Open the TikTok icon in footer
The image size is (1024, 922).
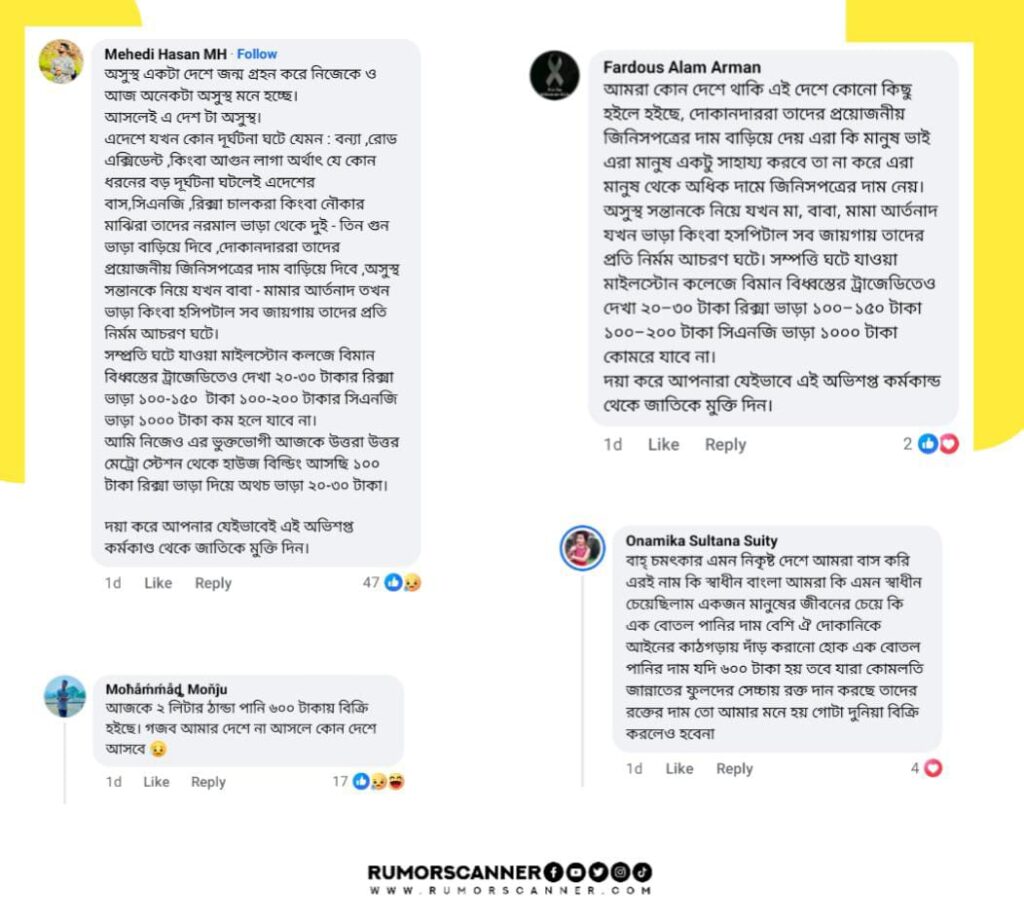coord(642,872)
